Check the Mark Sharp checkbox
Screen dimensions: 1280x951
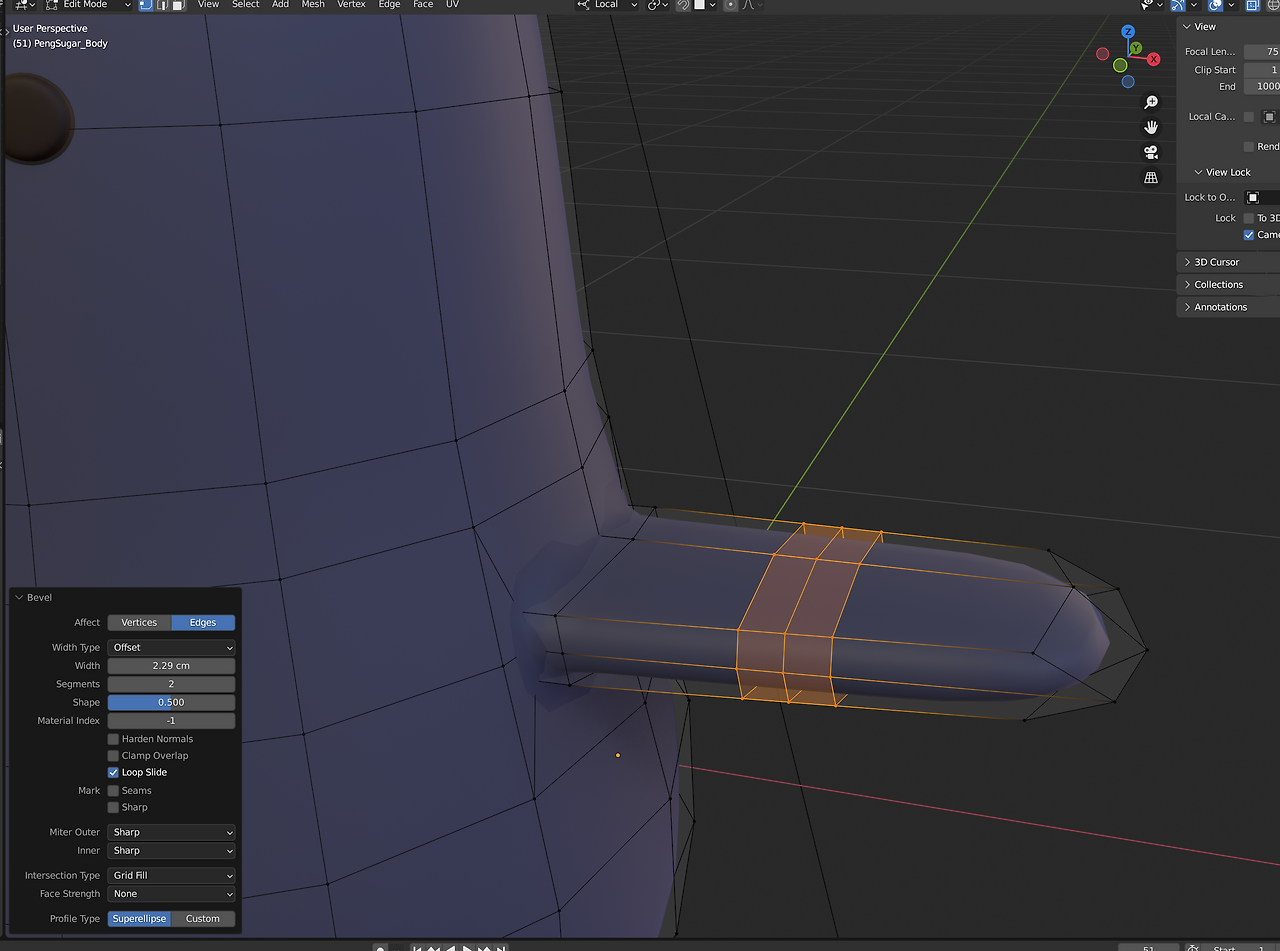[x=113, y=807]
